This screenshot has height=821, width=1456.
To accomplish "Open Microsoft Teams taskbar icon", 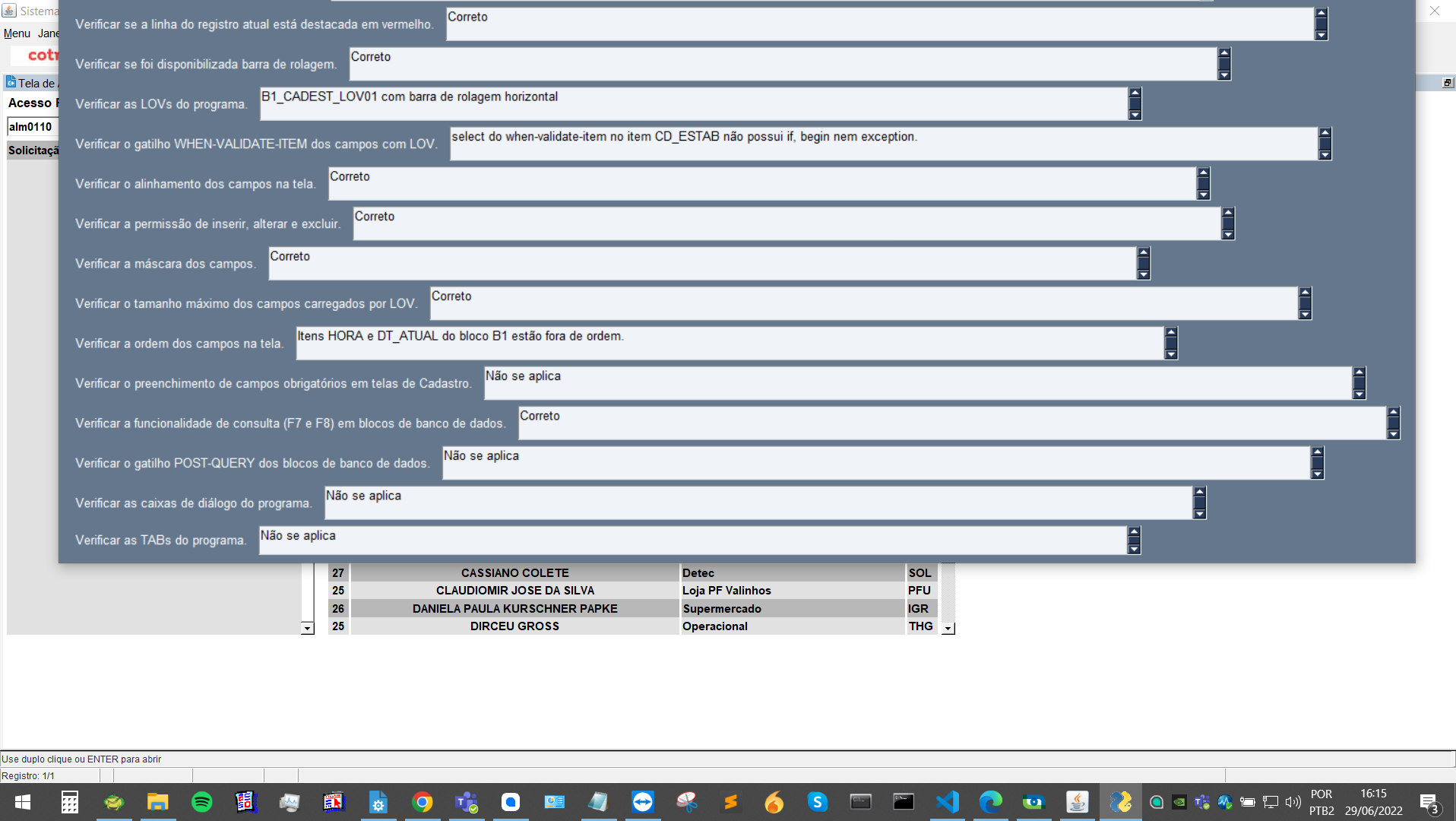I will [466, 802].
